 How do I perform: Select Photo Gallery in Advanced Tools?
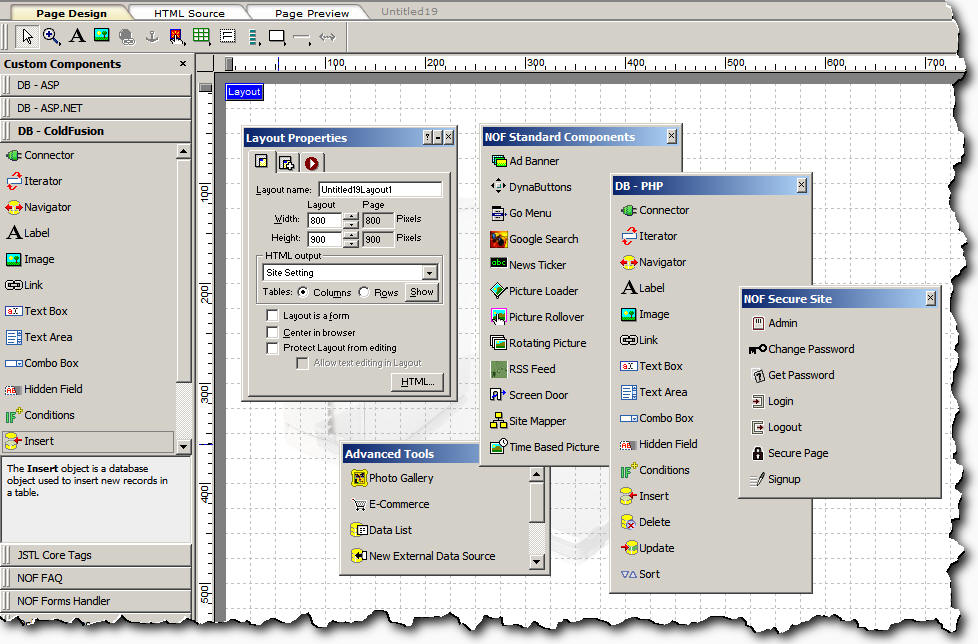pyautogui.click(x=392, y=478)
